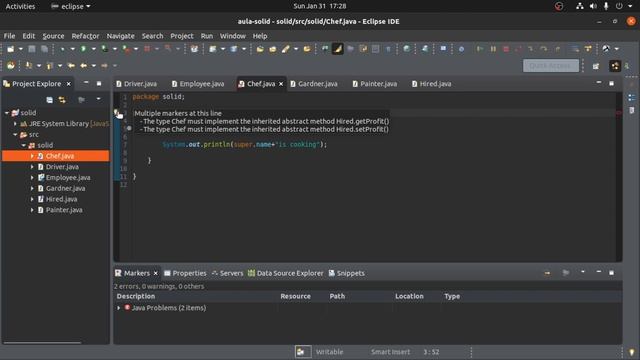Click the Last Edit Location arrow
The image size is (640, 360).
pos(71,65)
